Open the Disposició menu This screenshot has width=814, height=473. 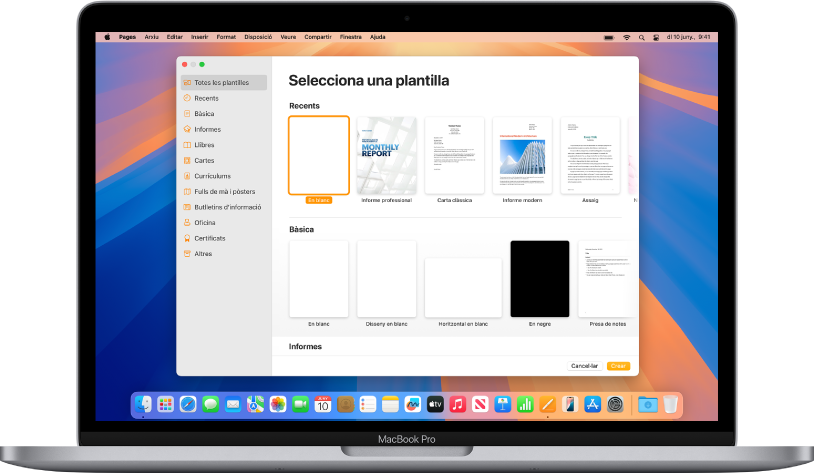(x=258, y=37)
